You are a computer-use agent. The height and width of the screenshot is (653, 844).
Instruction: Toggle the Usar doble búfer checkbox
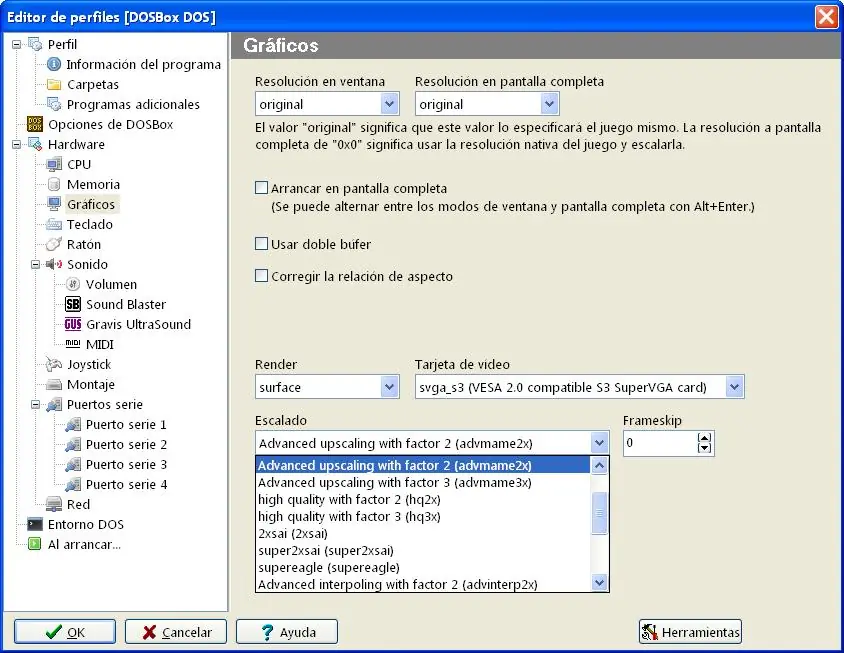pyautogui.click(x=261, y=244)
